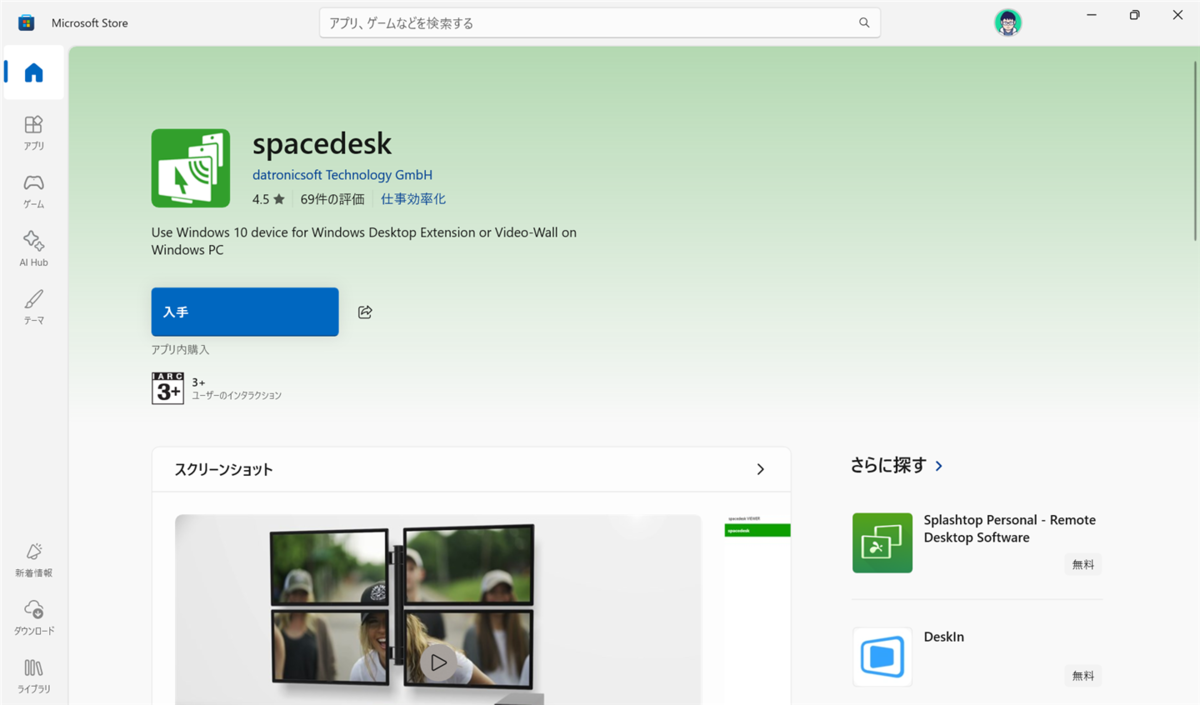This screenshot has width=1200, height=705.
Task: Click the DeskIn title text
Action: pos(944,637)
